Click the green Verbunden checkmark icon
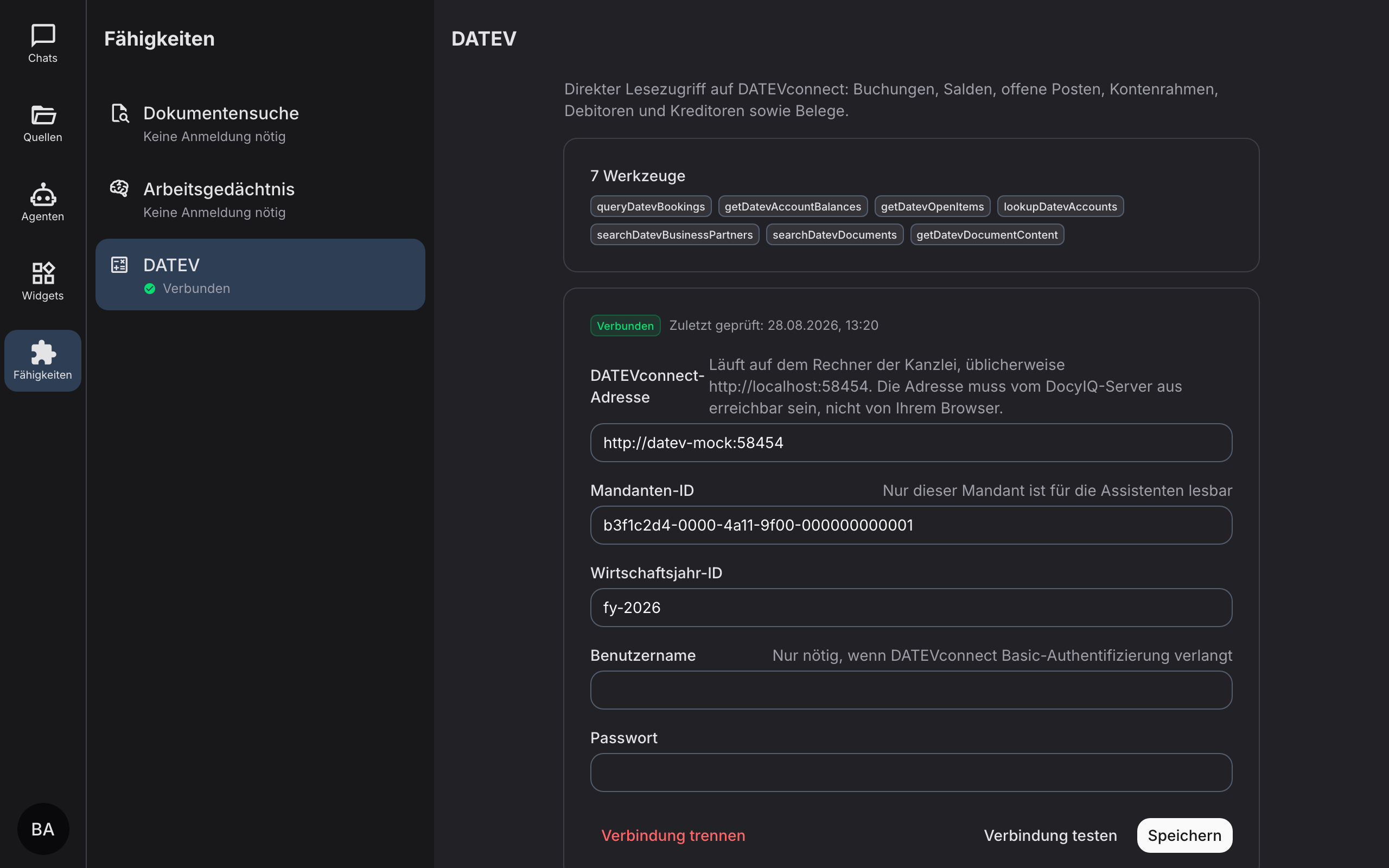This screenshot has width=1389, height=868. click(x=150, y=288)
